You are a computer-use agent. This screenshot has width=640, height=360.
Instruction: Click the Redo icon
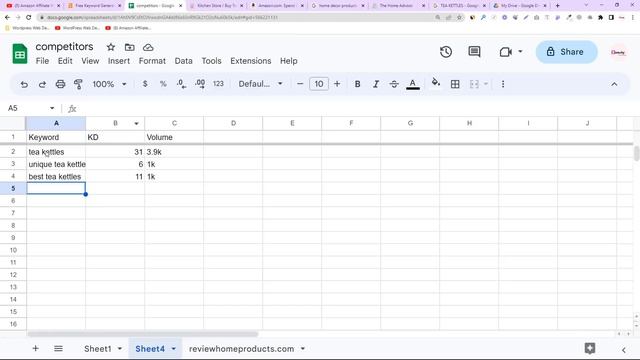tap(42, 84)
